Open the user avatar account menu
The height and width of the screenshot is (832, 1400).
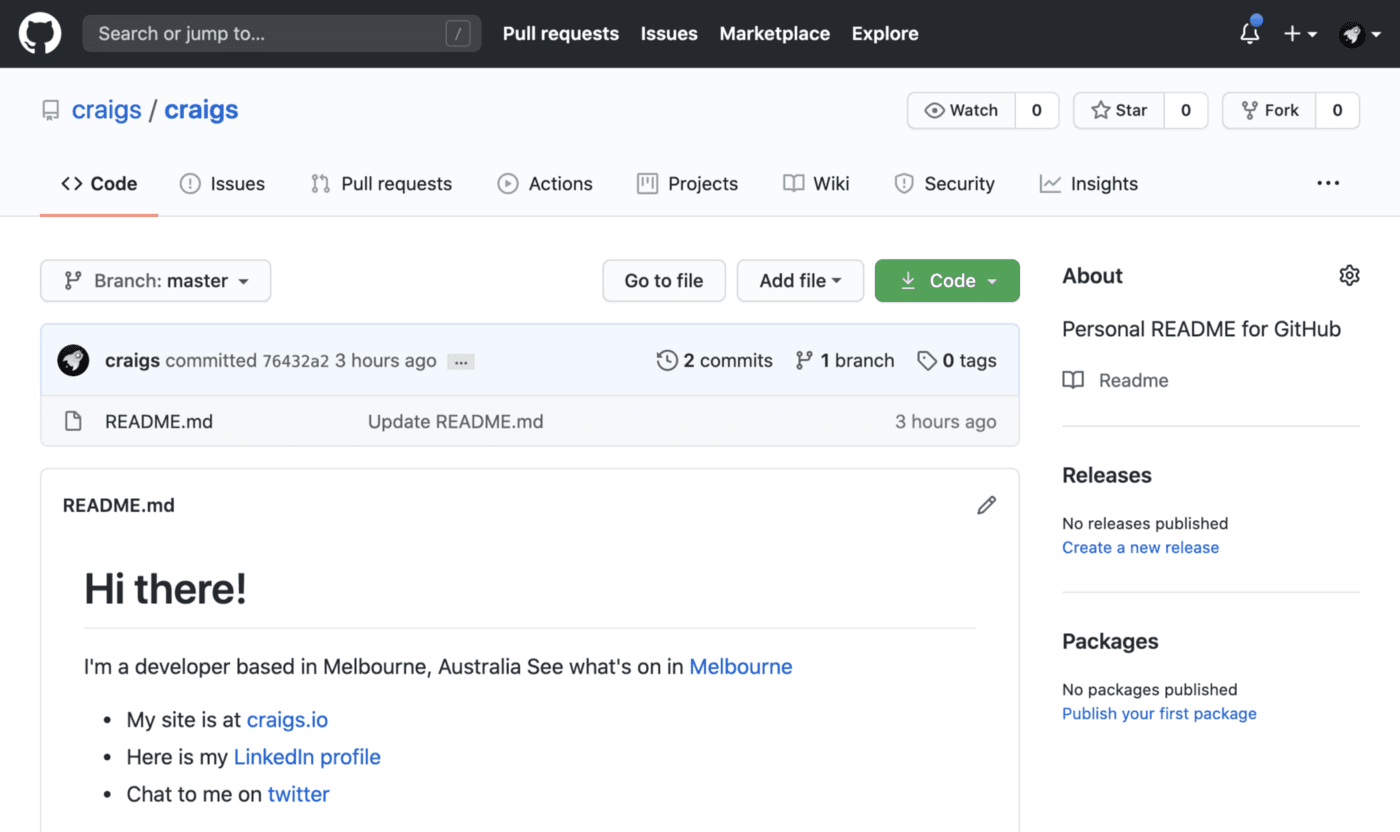click(x=1361, y=34)
